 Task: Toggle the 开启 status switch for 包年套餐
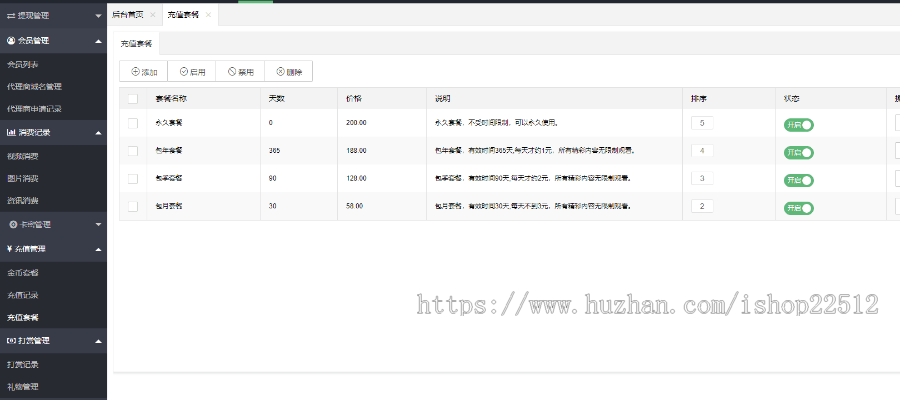point(799,153)
